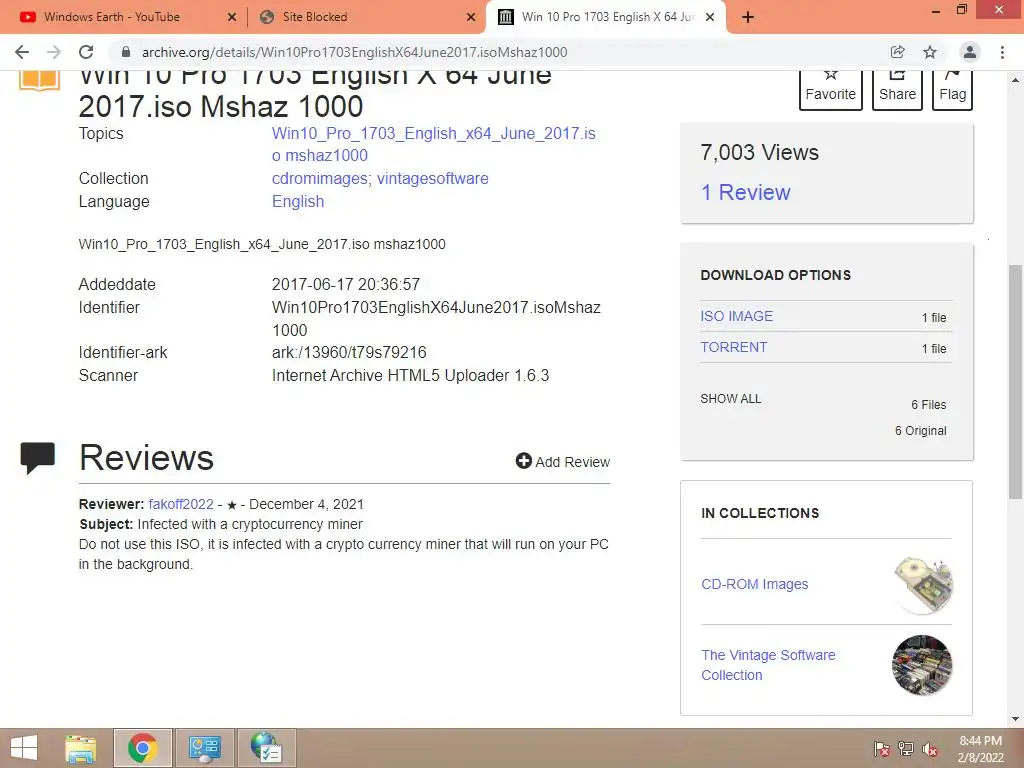Click the muted volume tray icon
The image size is (1024, 768).
(x=930, y=749)
